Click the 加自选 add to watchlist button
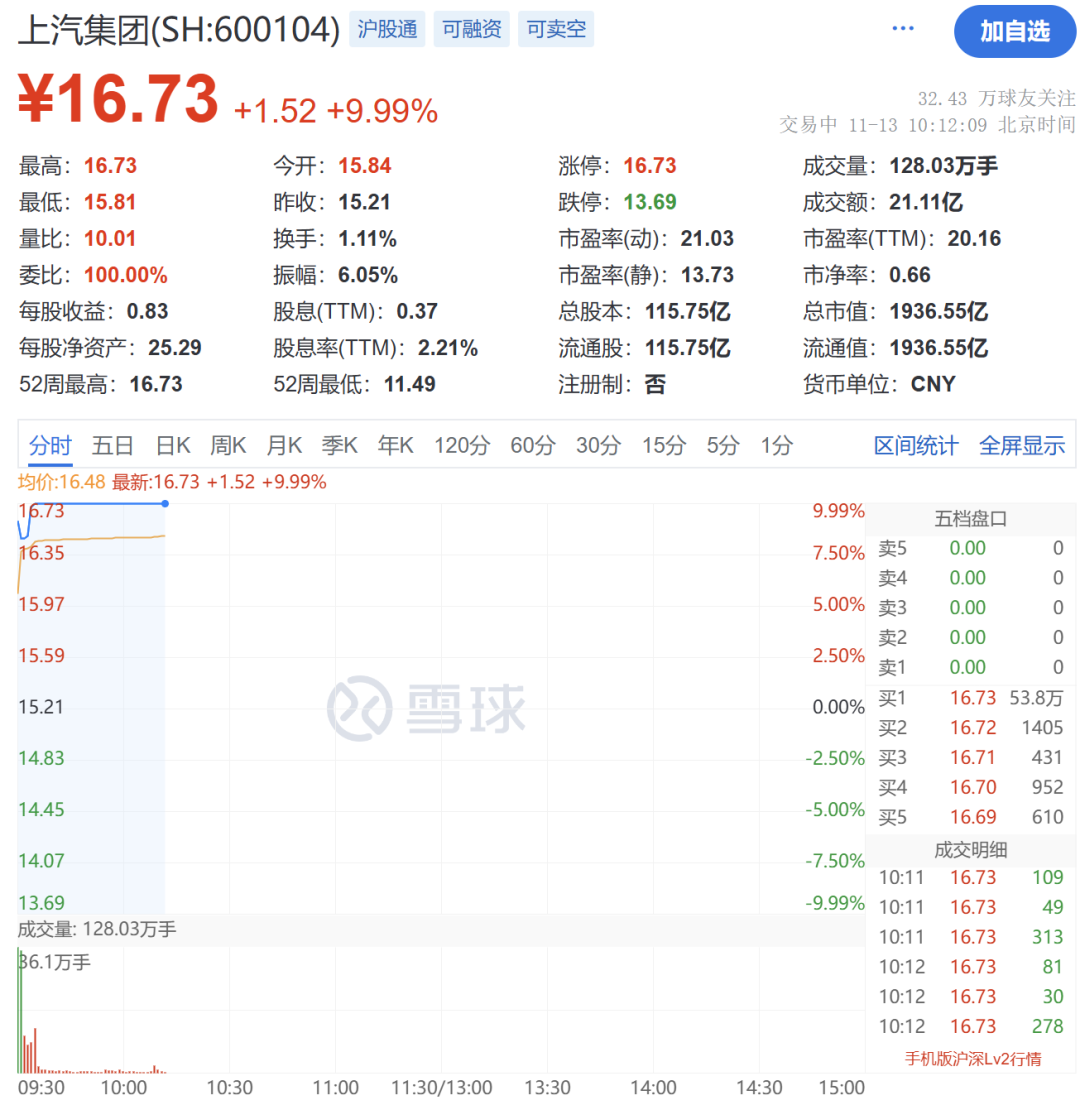The image size is (1080, 1105). pos(1014,31)
